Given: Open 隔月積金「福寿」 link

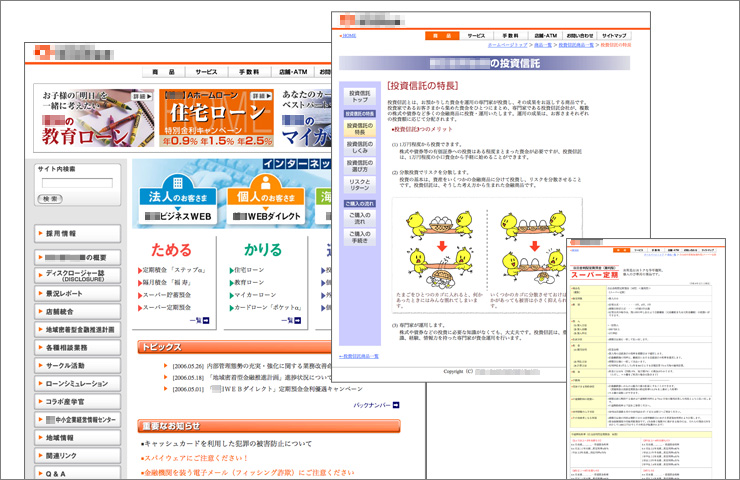Looking at the screenshot, I should click(x=165, y=282).
